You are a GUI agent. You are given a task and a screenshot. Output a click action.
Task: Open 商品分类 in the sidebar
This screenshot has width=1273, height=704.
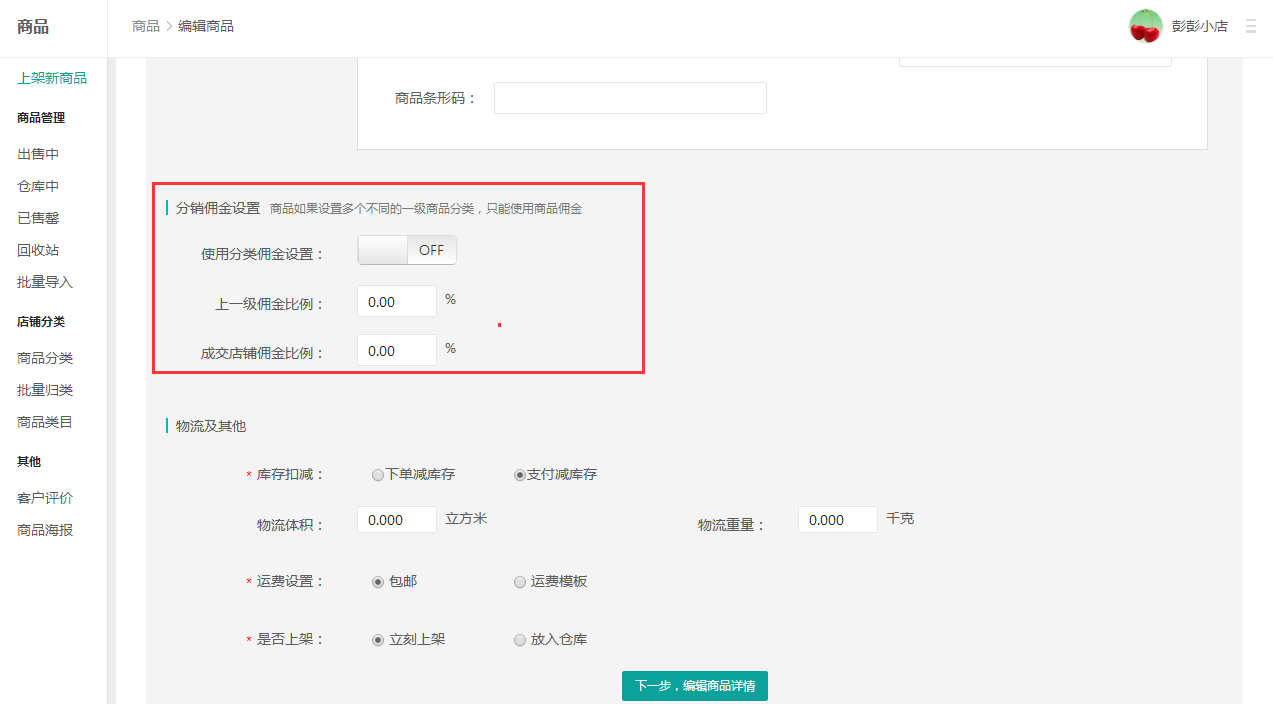tap(45, 358)
